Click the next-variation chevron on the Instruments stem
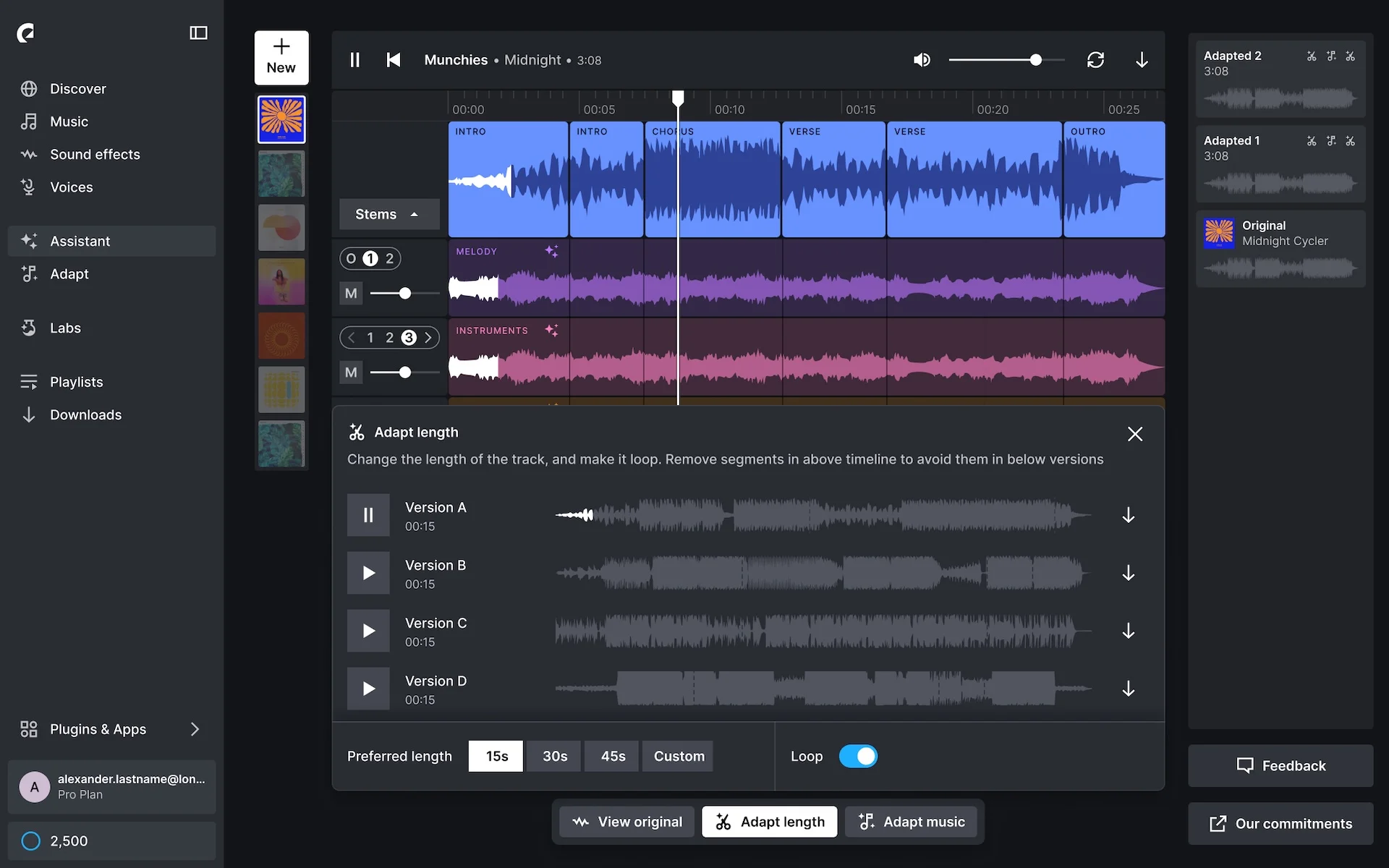The width and height of the screenshot is (1389, 868). (x=428, y=337)
